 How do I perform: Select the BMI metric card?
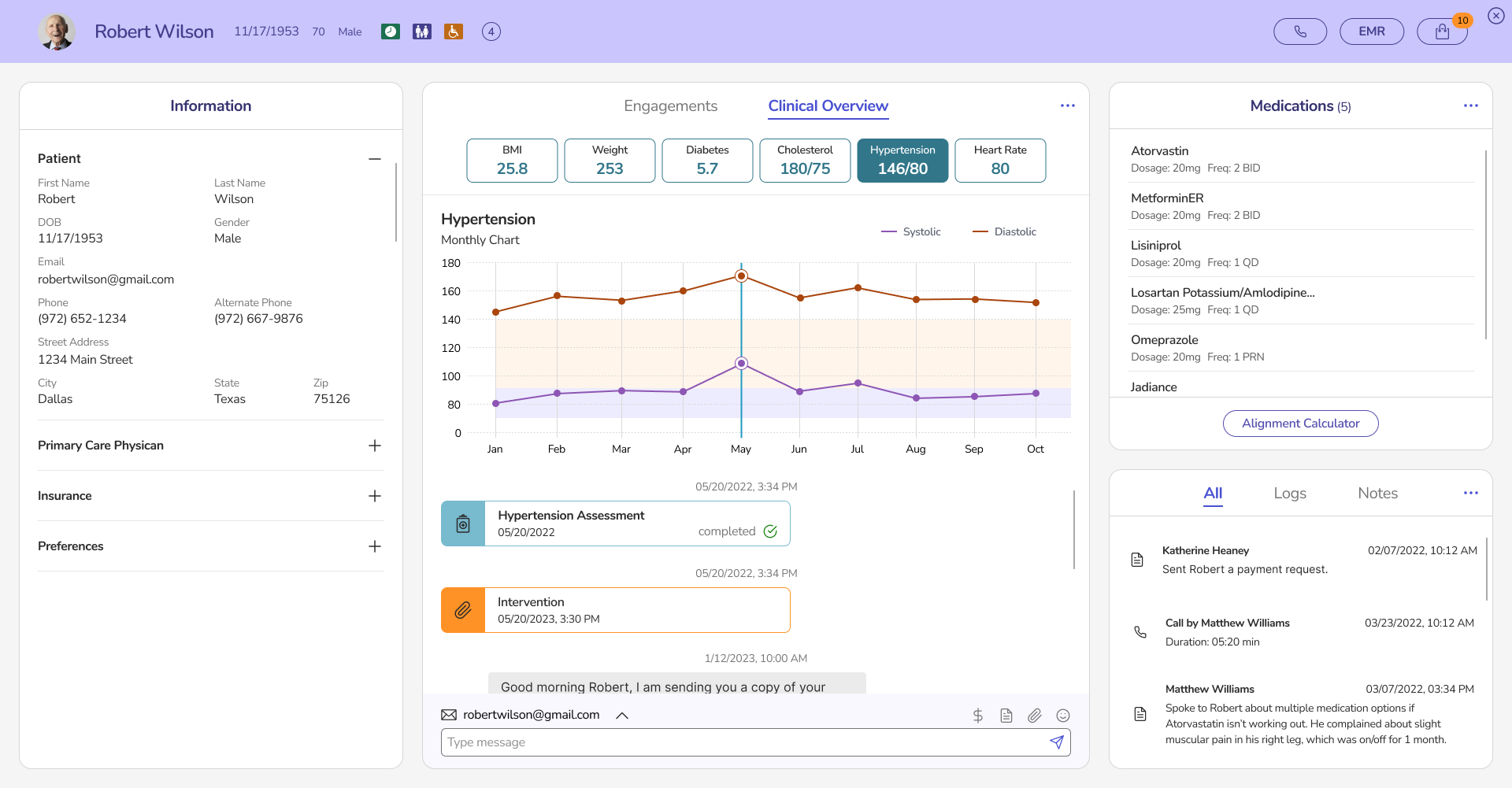(512, 161)
